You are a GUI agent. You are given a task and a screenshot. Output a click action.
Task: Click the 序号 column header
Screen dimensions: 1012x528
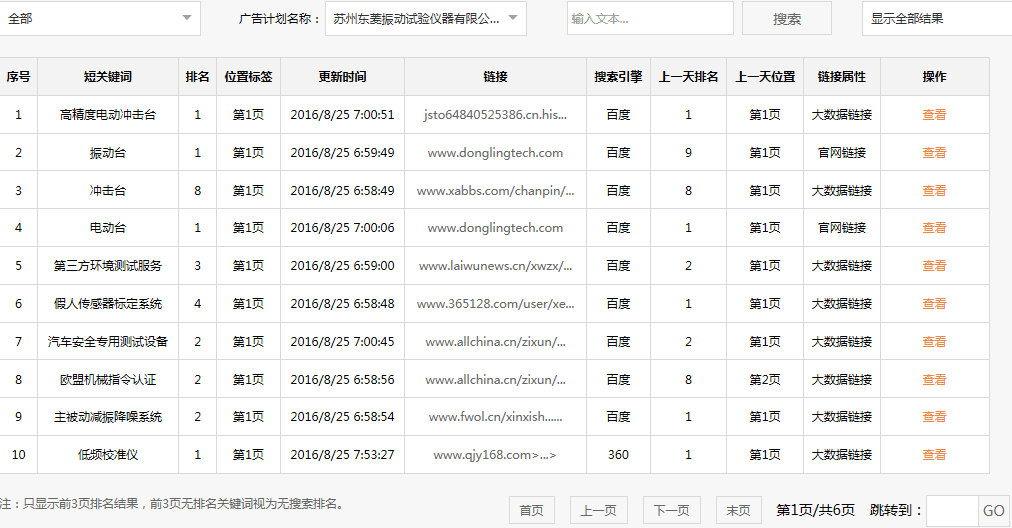18,77
